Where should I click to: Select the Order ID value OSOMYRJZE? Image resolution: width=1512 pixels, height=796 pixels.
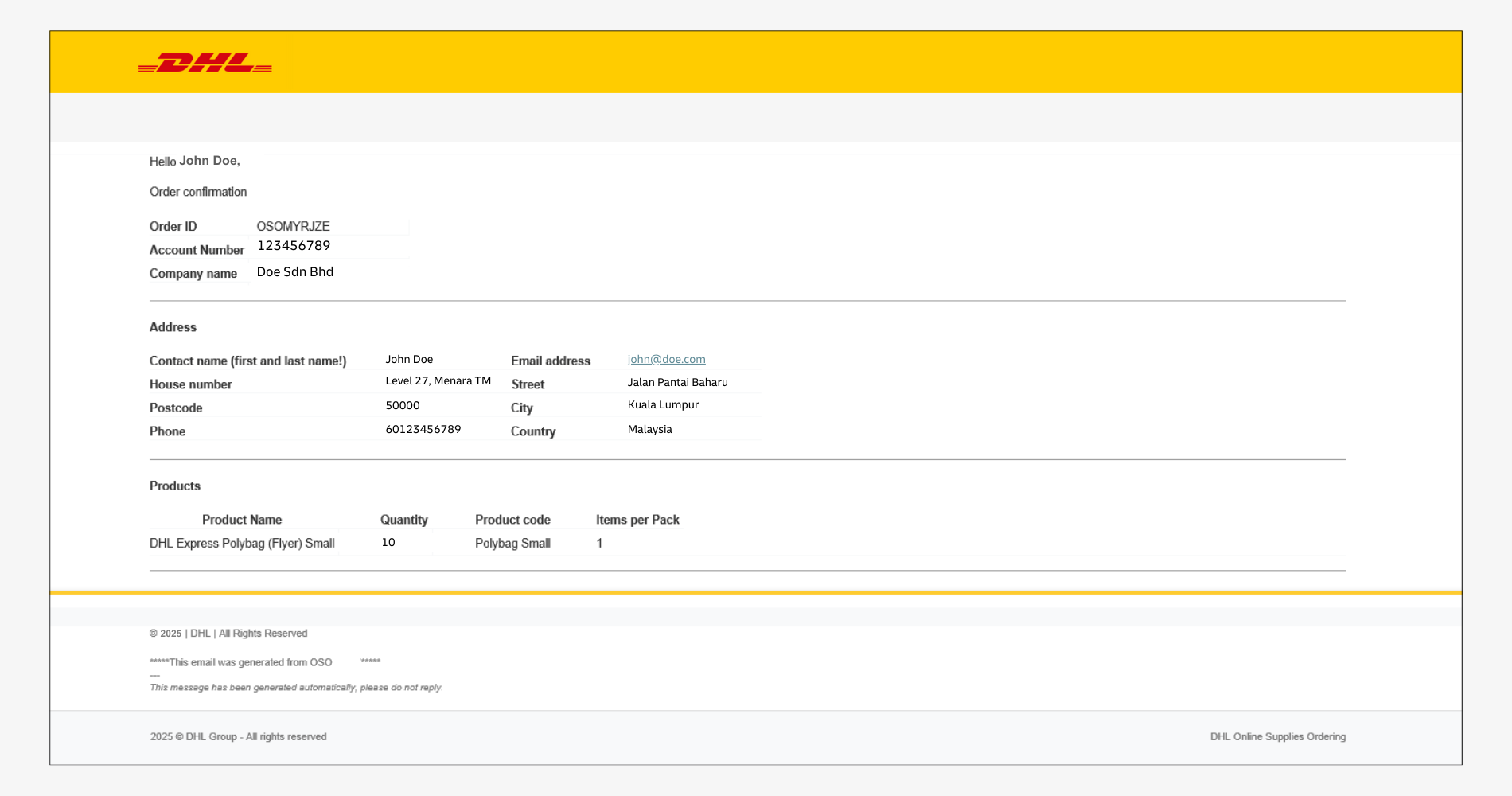click(x=293, y=226)
